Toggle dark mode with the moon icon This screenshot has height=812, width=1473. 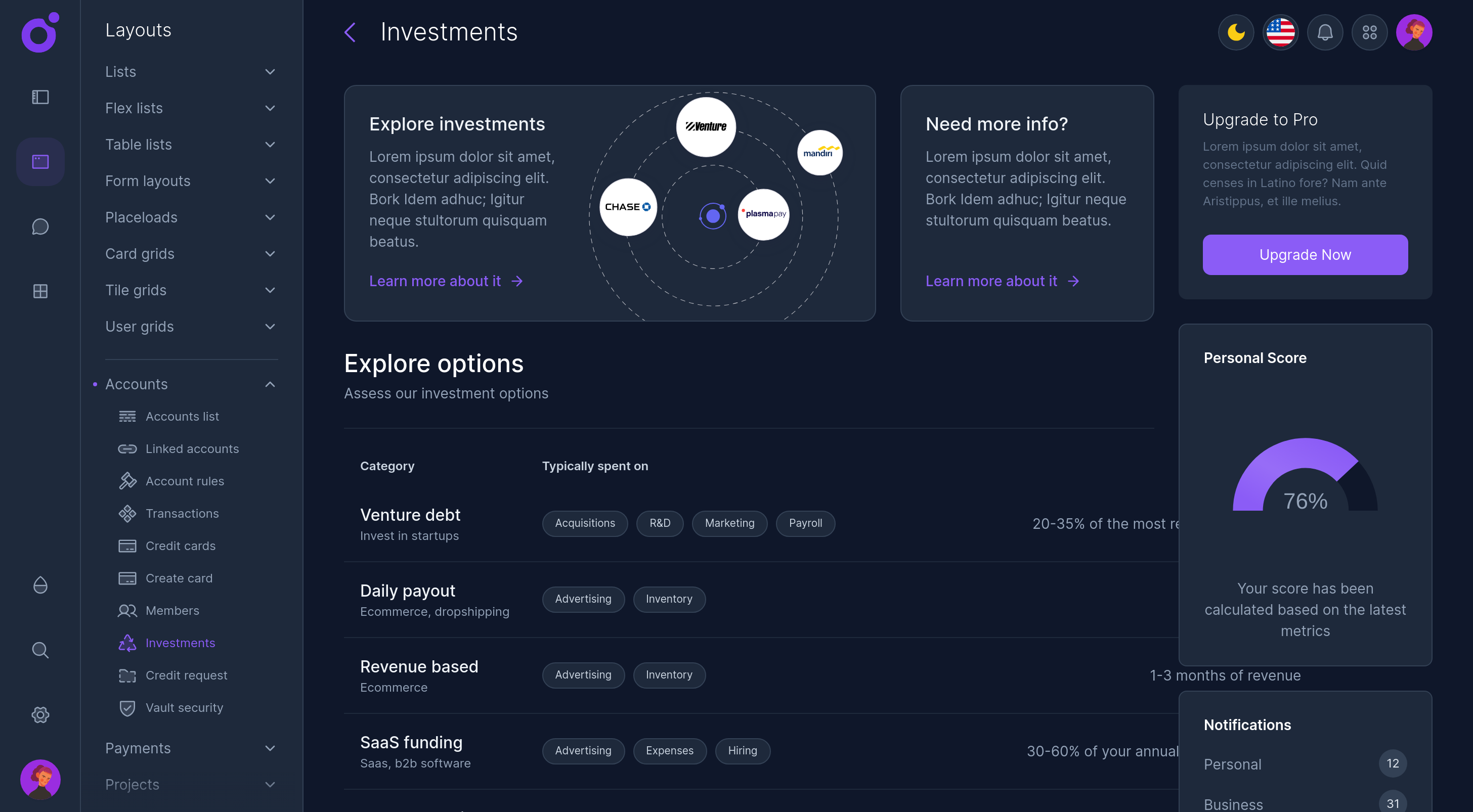pyautogui.click(x=1236, y=32)
